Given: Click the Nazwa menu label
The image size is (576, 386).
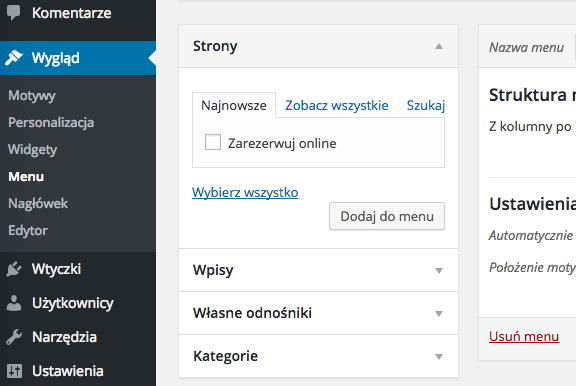Looking at the screenshot, I should (526, 47).
